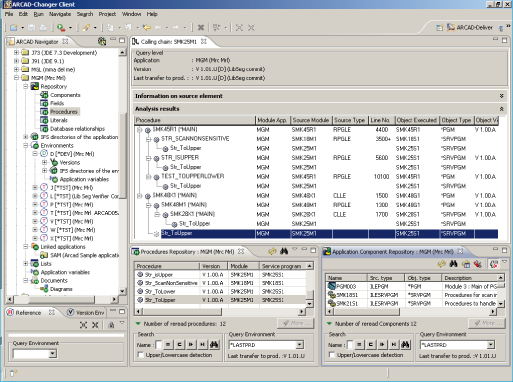Click the Str_ToLower procedure icon
The image size is (513, 382).
pyautogui.click(x=140, y=291)
